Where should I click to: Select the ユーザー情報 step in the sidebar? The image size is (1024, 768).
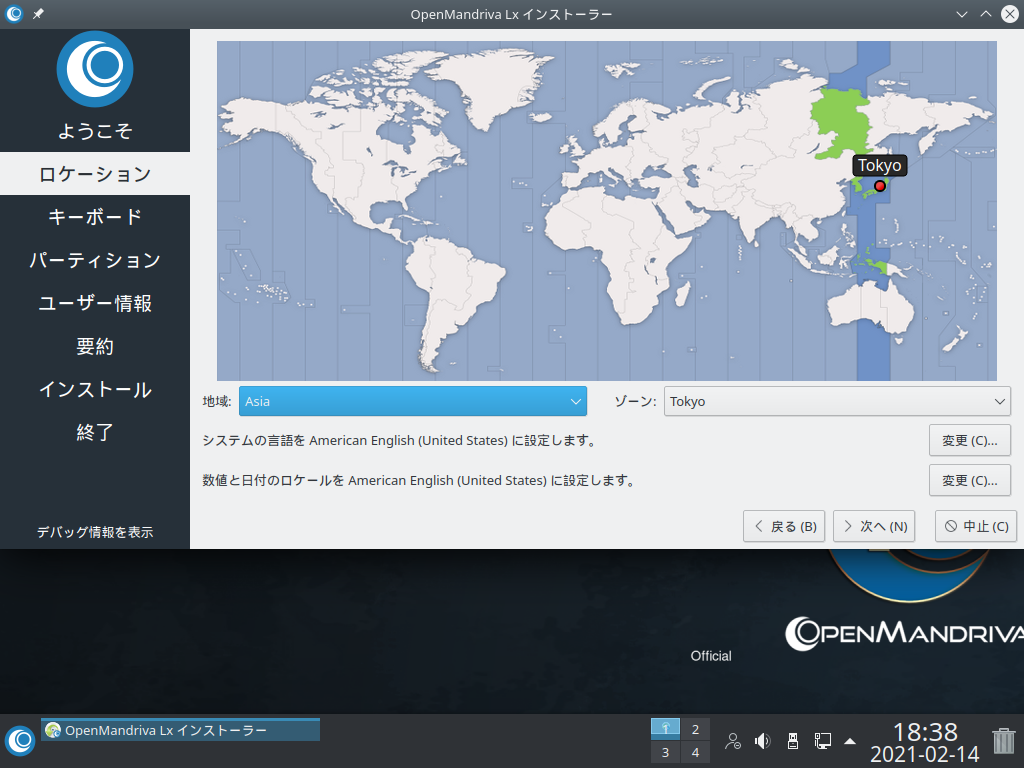click(x=95, y=303)
